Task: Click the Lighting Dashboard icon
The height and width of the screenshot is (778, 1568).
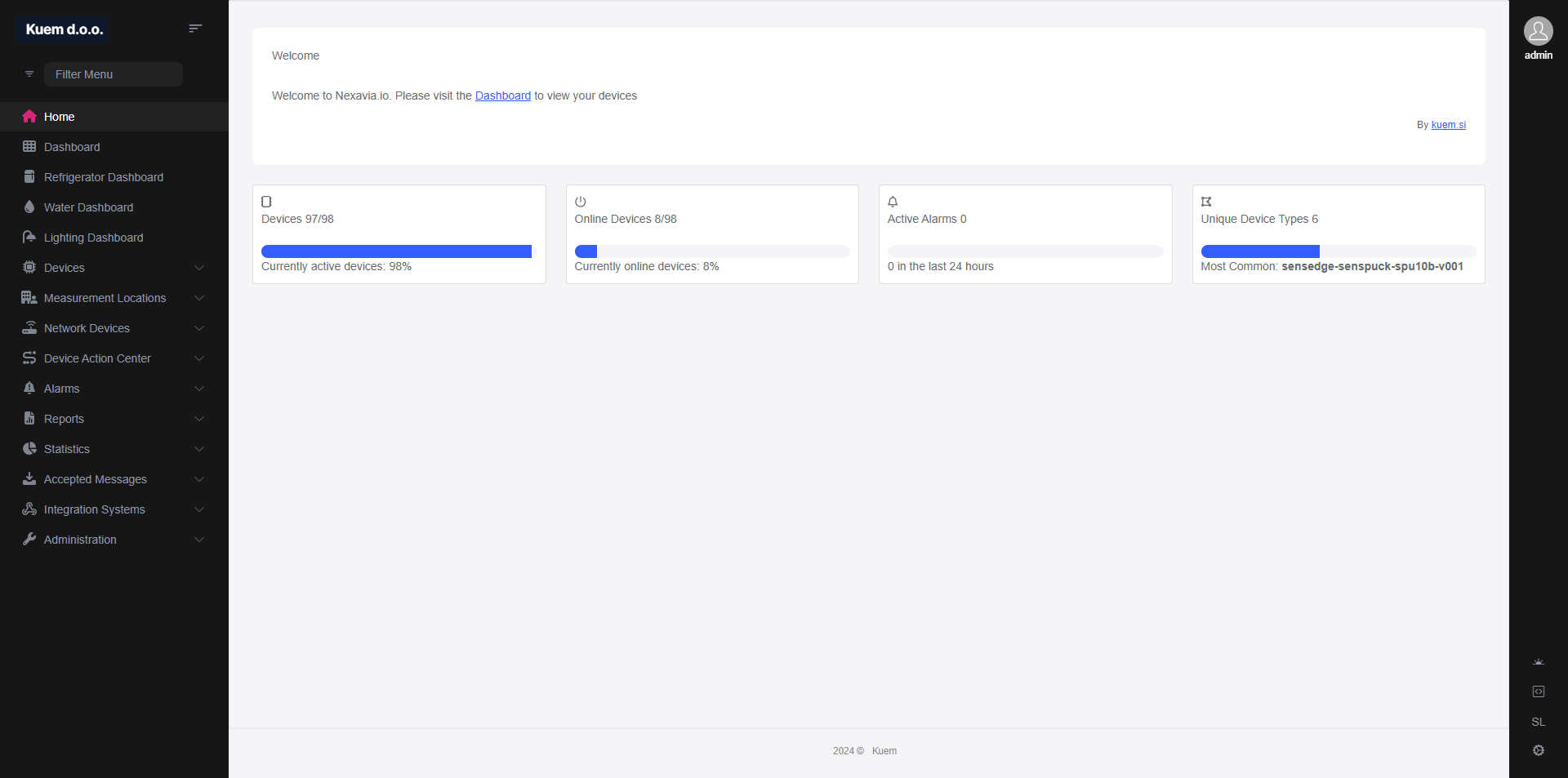Action: click(29, 237)
